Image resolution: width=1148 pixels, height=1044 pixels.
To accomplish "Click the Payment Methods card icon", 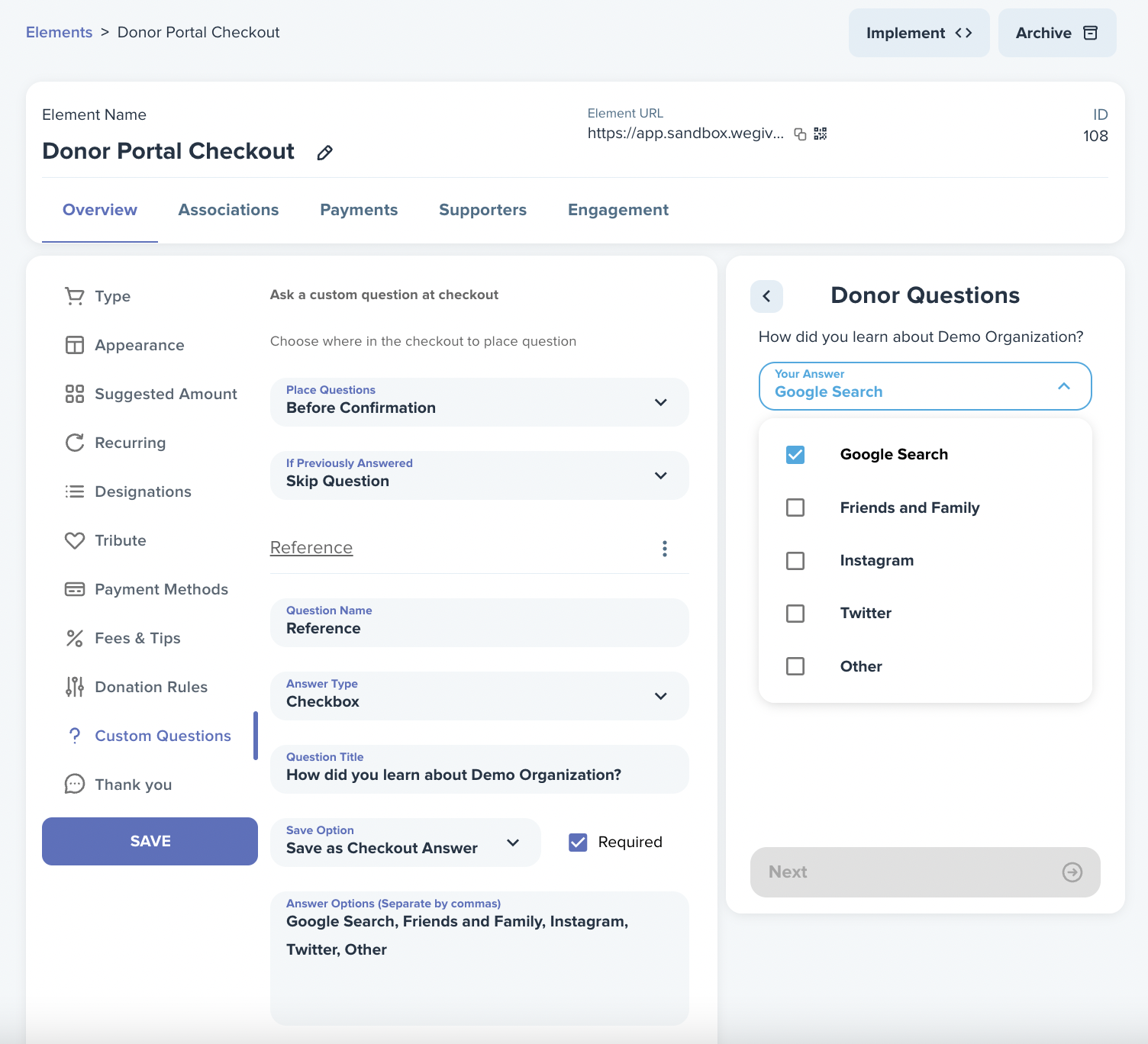I will tap(74, 589).
